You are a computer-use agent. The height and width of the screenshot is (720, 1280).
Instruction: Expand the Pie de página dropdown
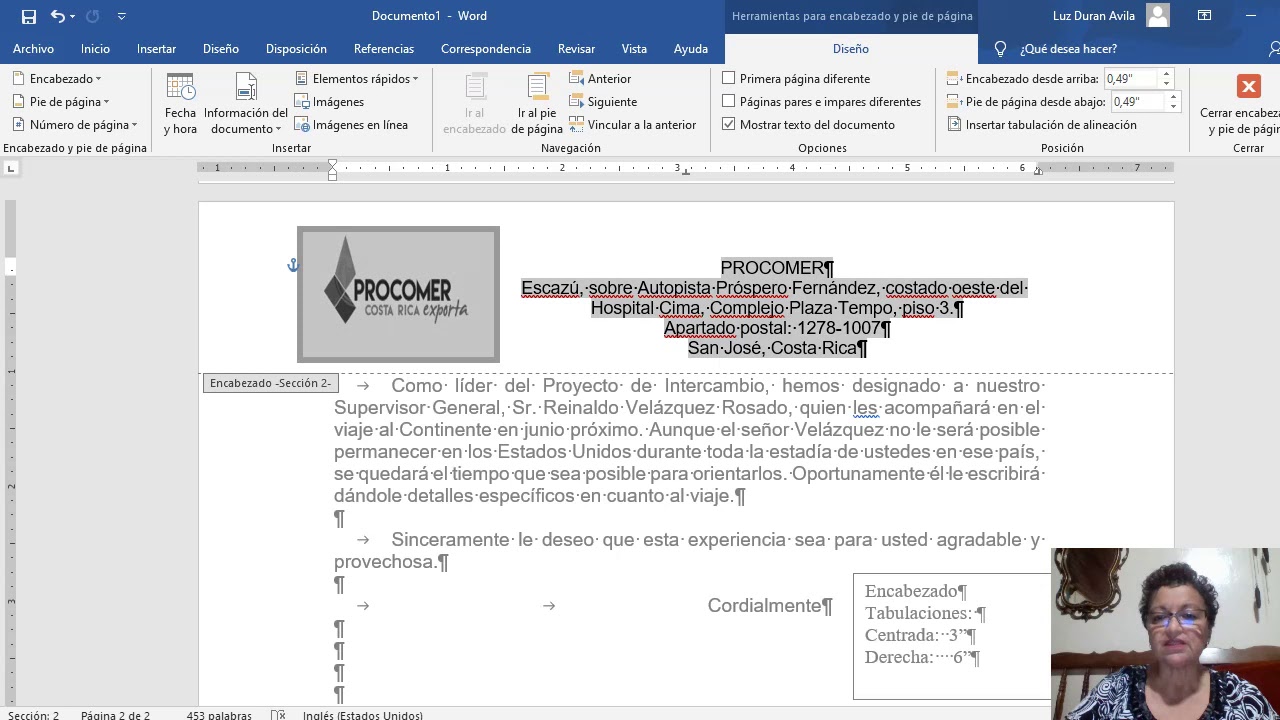[x=61, y=102]
